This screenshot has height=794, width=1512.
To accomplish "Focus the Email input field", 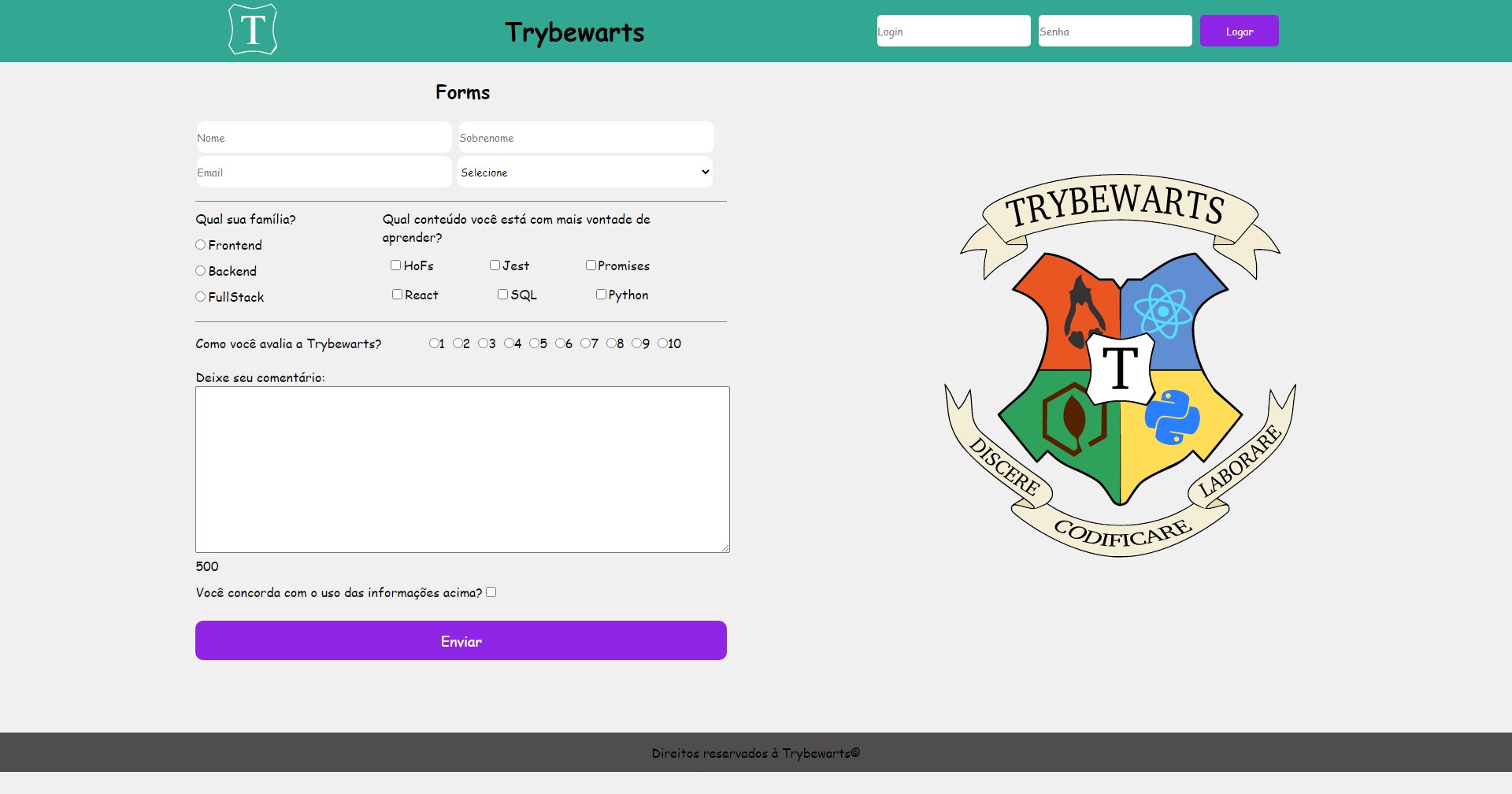I will pos(324,172).
